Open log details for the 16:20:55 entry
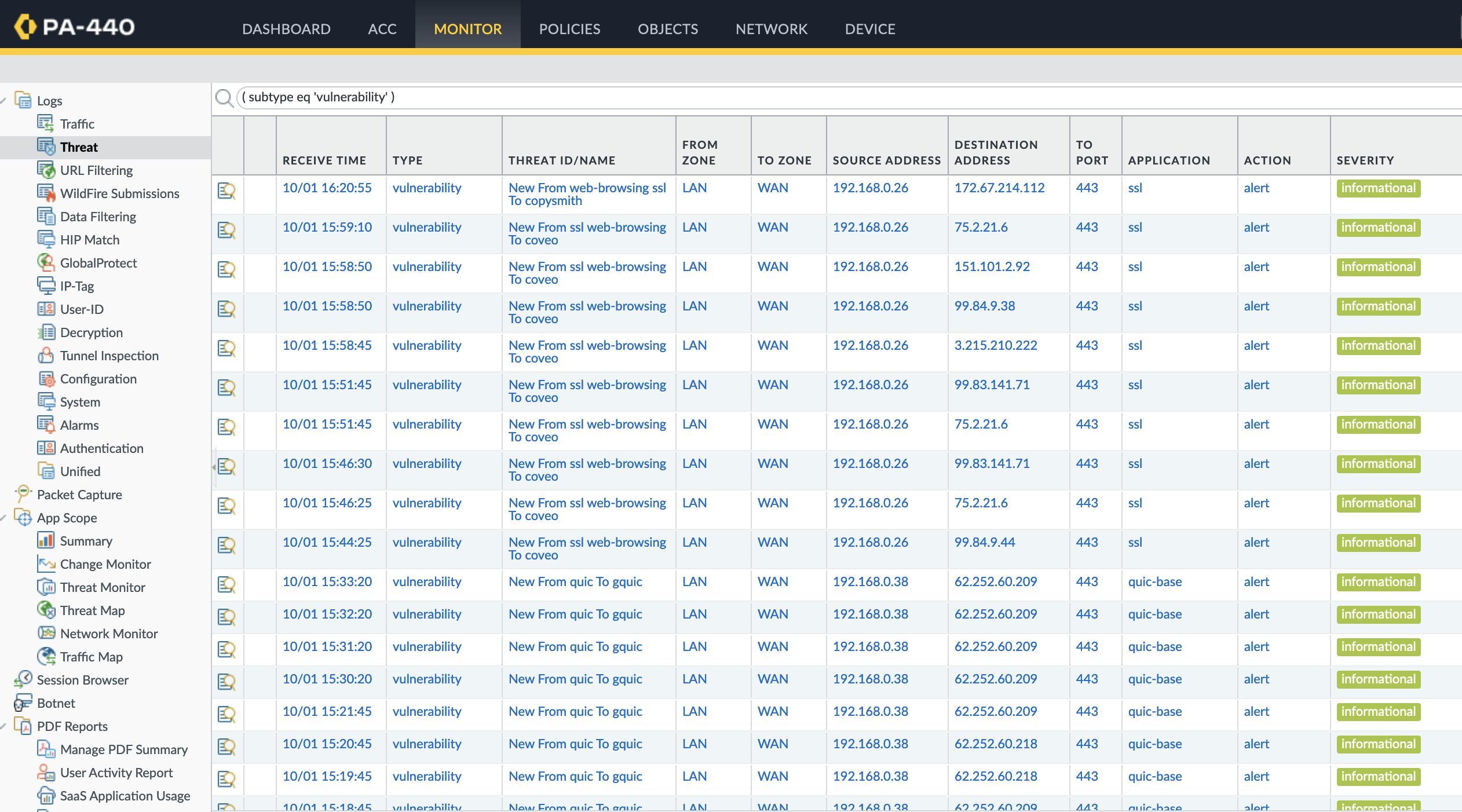This screenshot has width=1462, height=812. tap(226, 191)
